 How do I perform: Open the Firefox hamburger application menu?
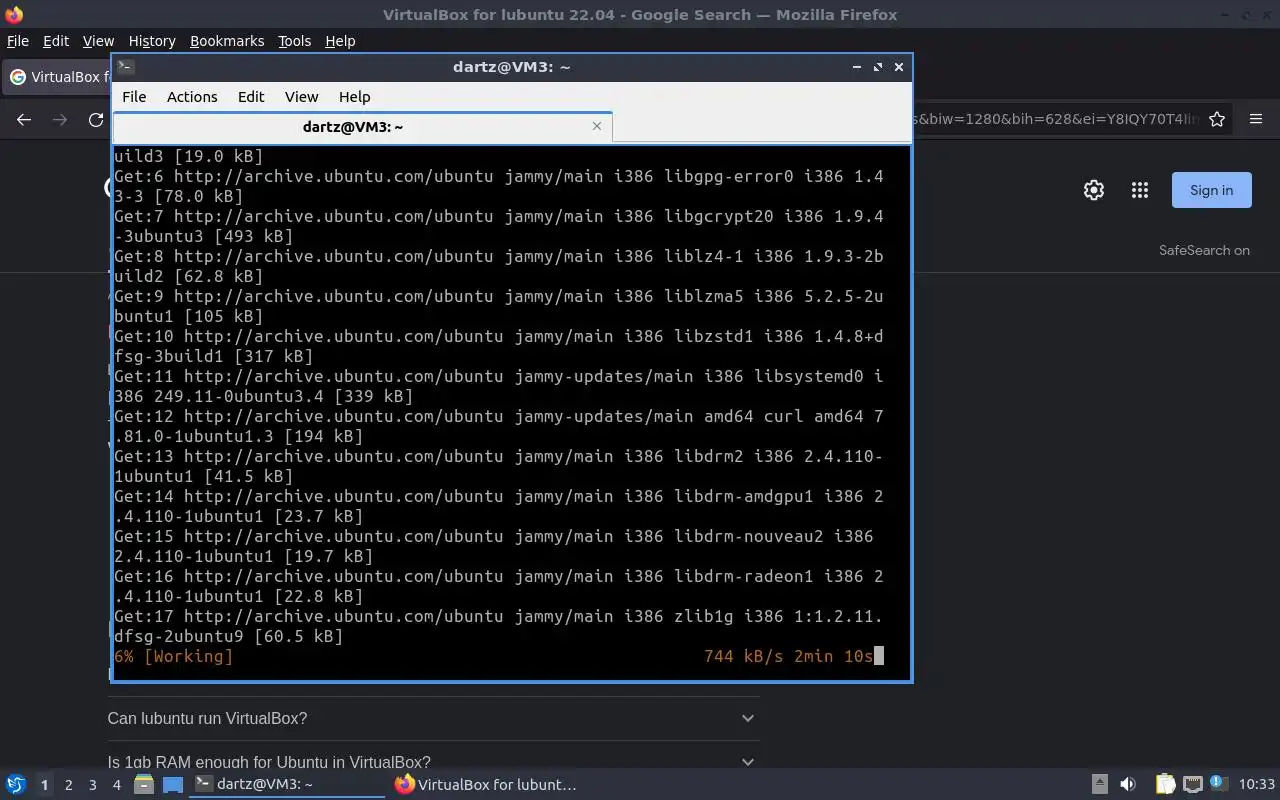coord(1256,119)
